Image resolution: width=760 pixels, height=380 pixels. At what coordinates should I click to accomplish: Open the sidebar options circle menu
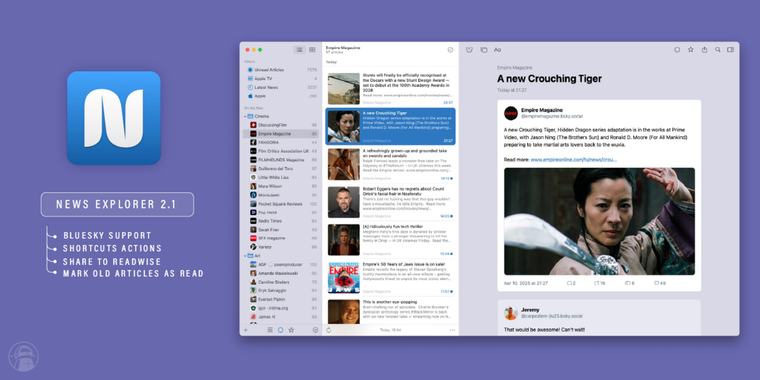click(316, 330)
